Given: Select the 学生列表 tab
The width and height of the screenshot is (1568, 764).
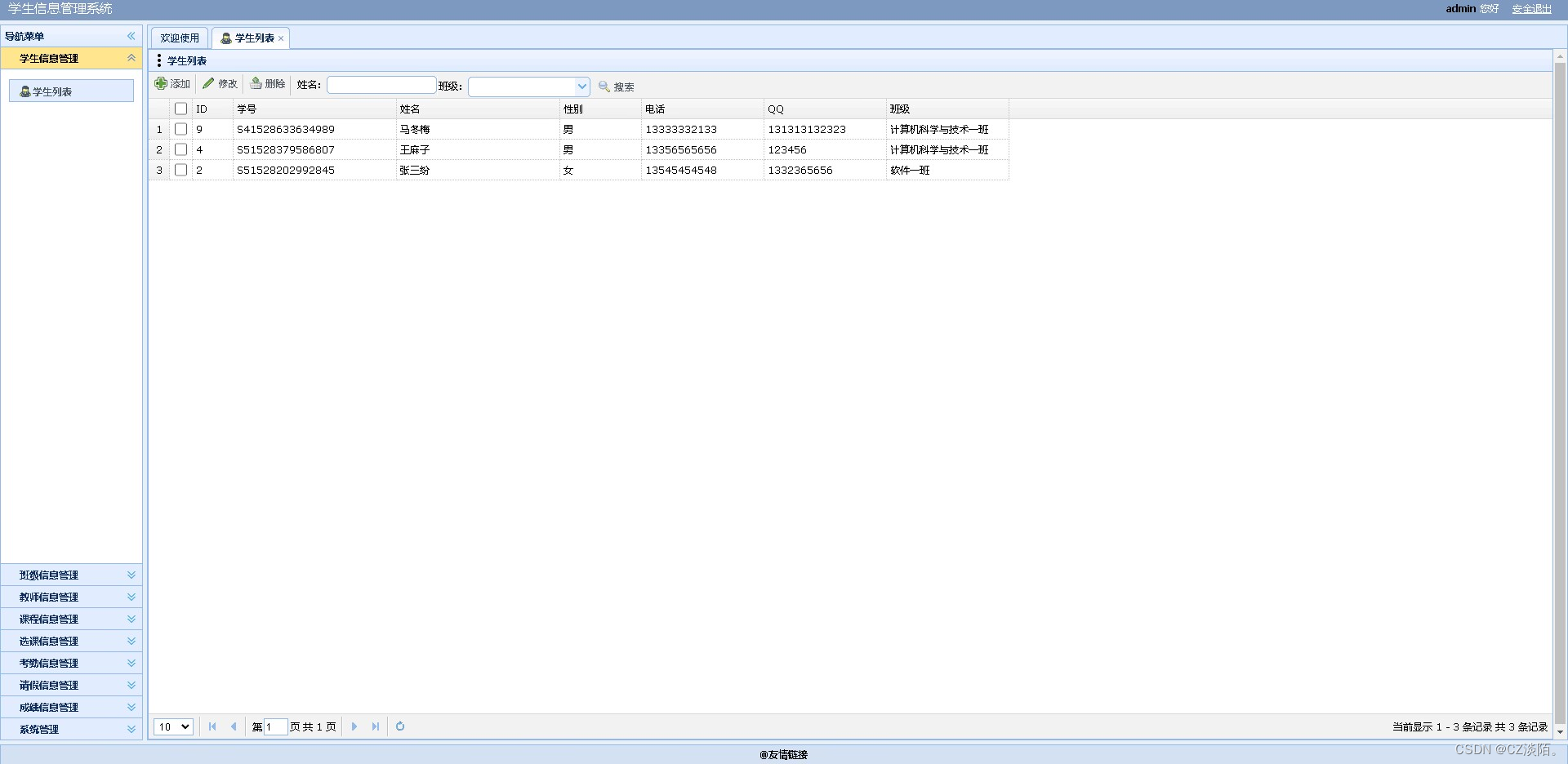Looking at the screenshot, I should click(250, 38).
